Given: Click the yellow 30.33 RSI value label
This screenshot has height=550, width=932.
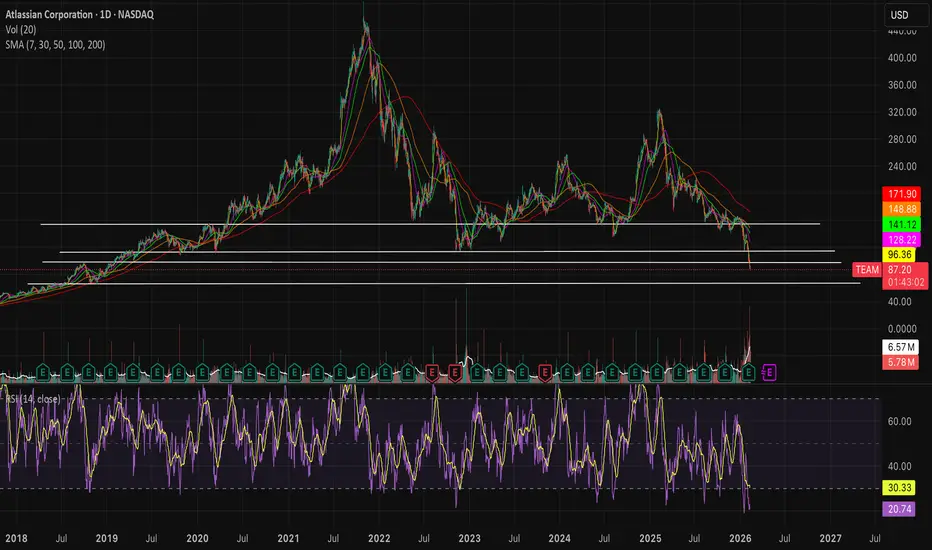Looking at the screenshot, I should [x=899, y=488].
